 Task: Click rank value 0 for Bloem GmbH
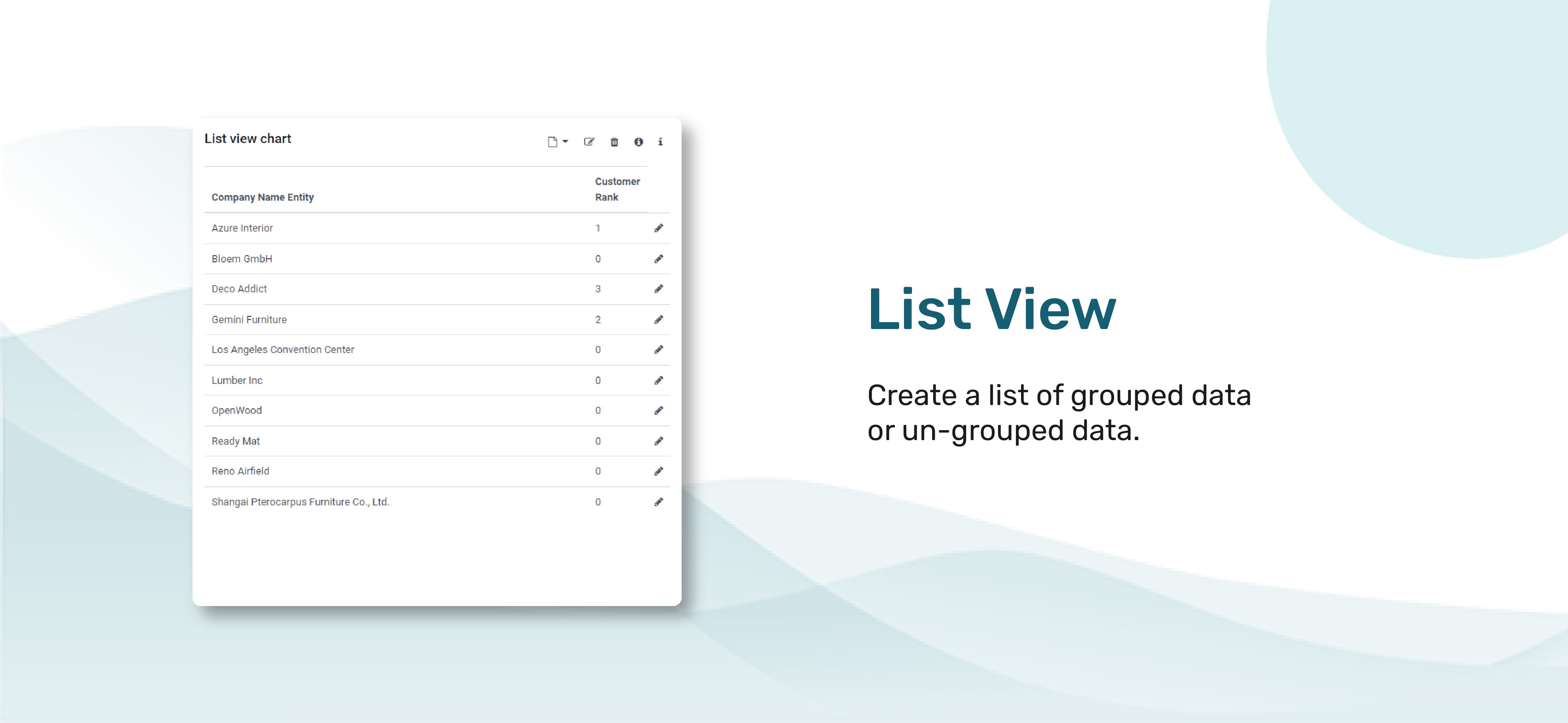click(598, 259)
